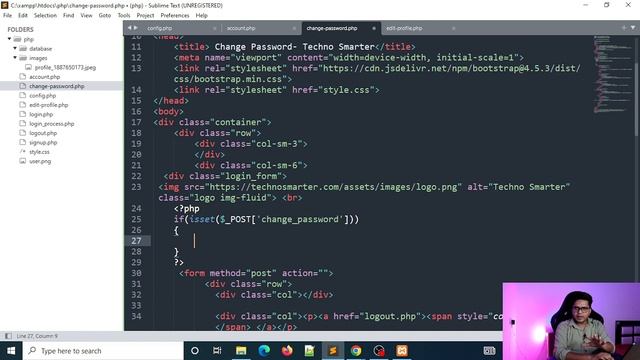This screenshot has height=360, width=640.
Task: Open the Edit menu
Action: click(23, 16)
